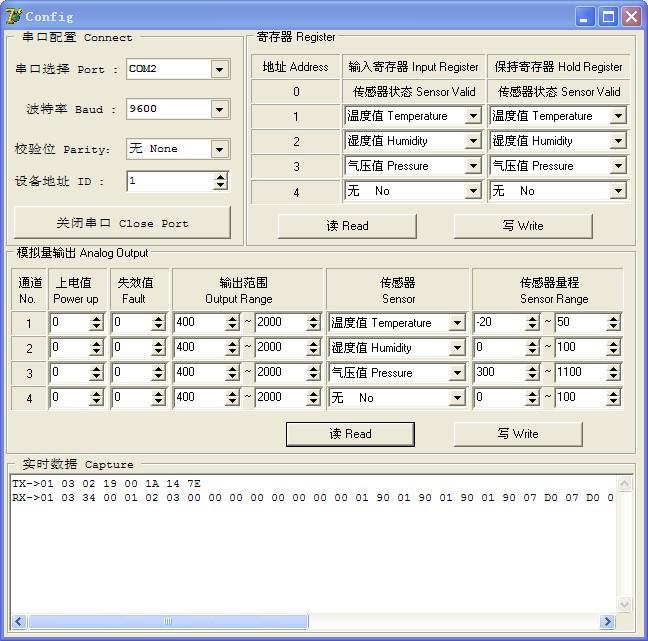The image size is (648, 641).
Task: Adjust channel 3 sensor range 1100 stepper
Action: [614, 372]
